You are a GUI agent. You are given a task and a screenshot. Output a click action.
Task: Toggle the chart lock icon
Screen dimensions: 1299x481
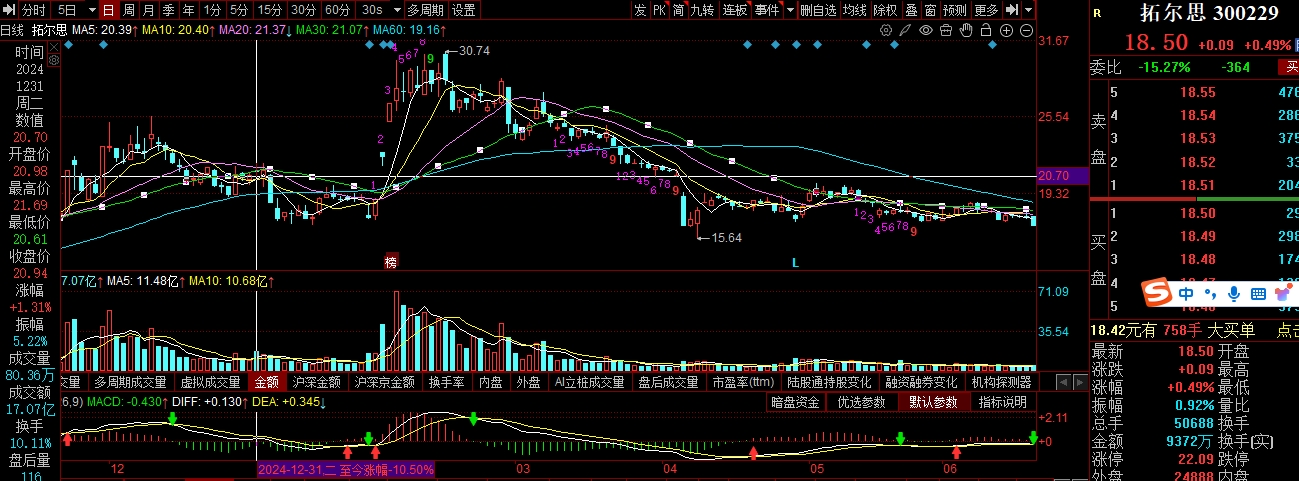click(x=986, y=30)
